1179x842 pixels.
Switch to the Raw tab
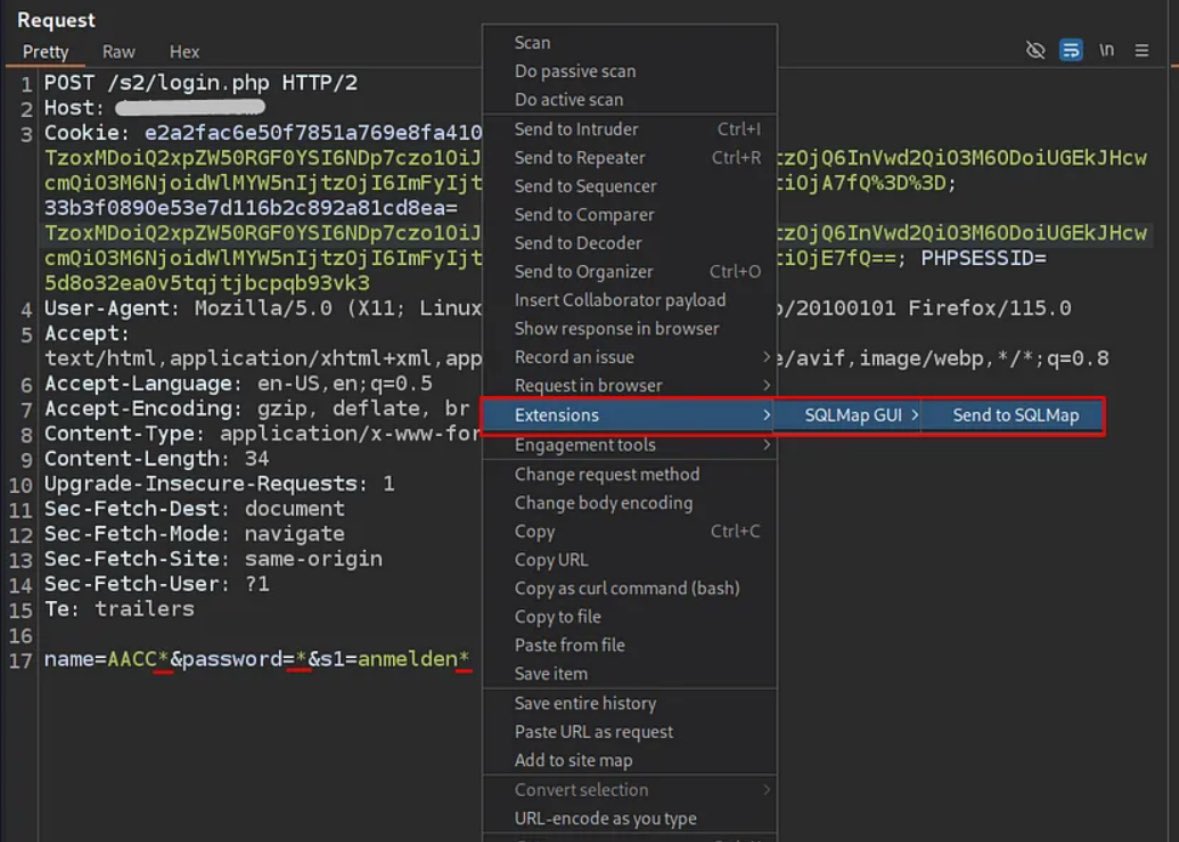119,52
